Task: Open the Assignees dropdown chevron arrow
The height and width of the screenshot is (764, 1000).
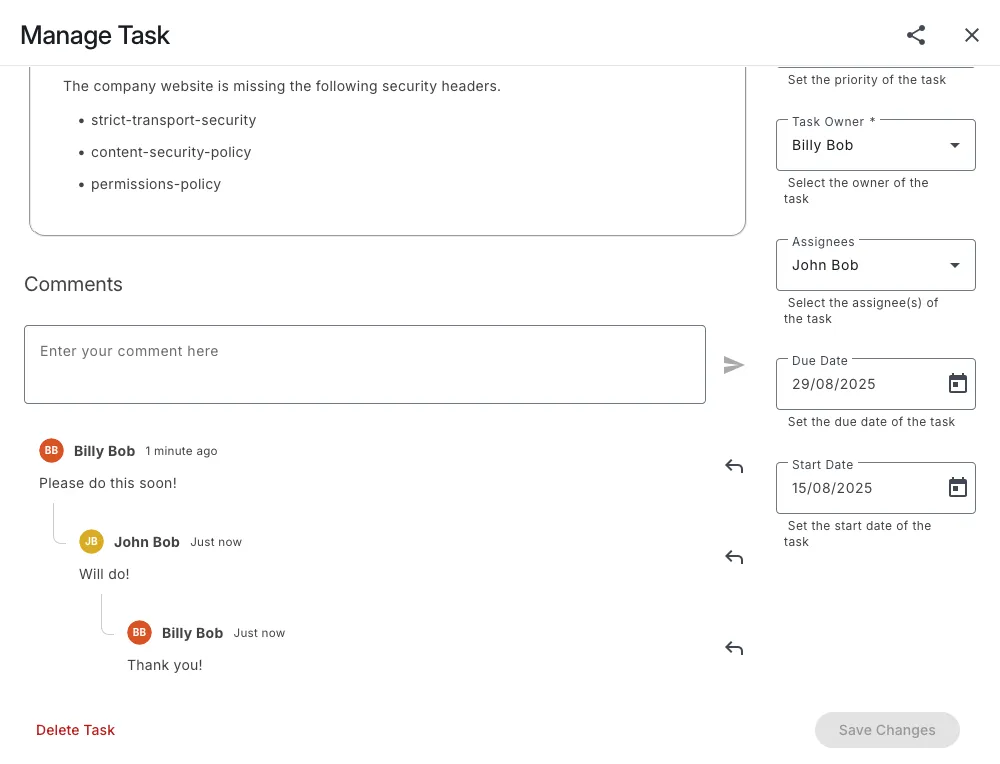Action: [x=954, y=264]
